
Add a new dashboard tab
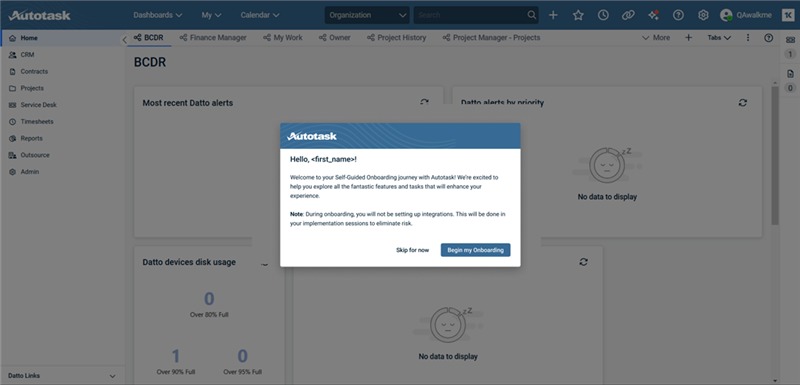pyautogui.click(x=688, y=38)
